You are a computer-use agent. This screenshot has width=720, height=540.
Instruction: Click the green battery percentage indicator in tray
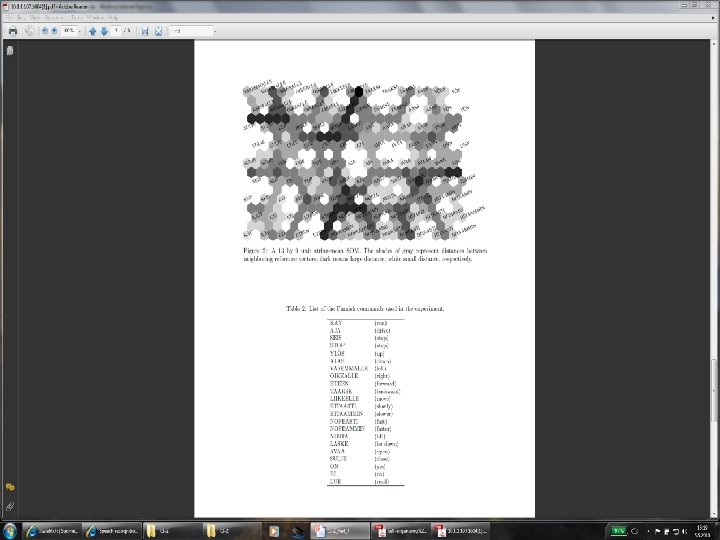(618, 531)
